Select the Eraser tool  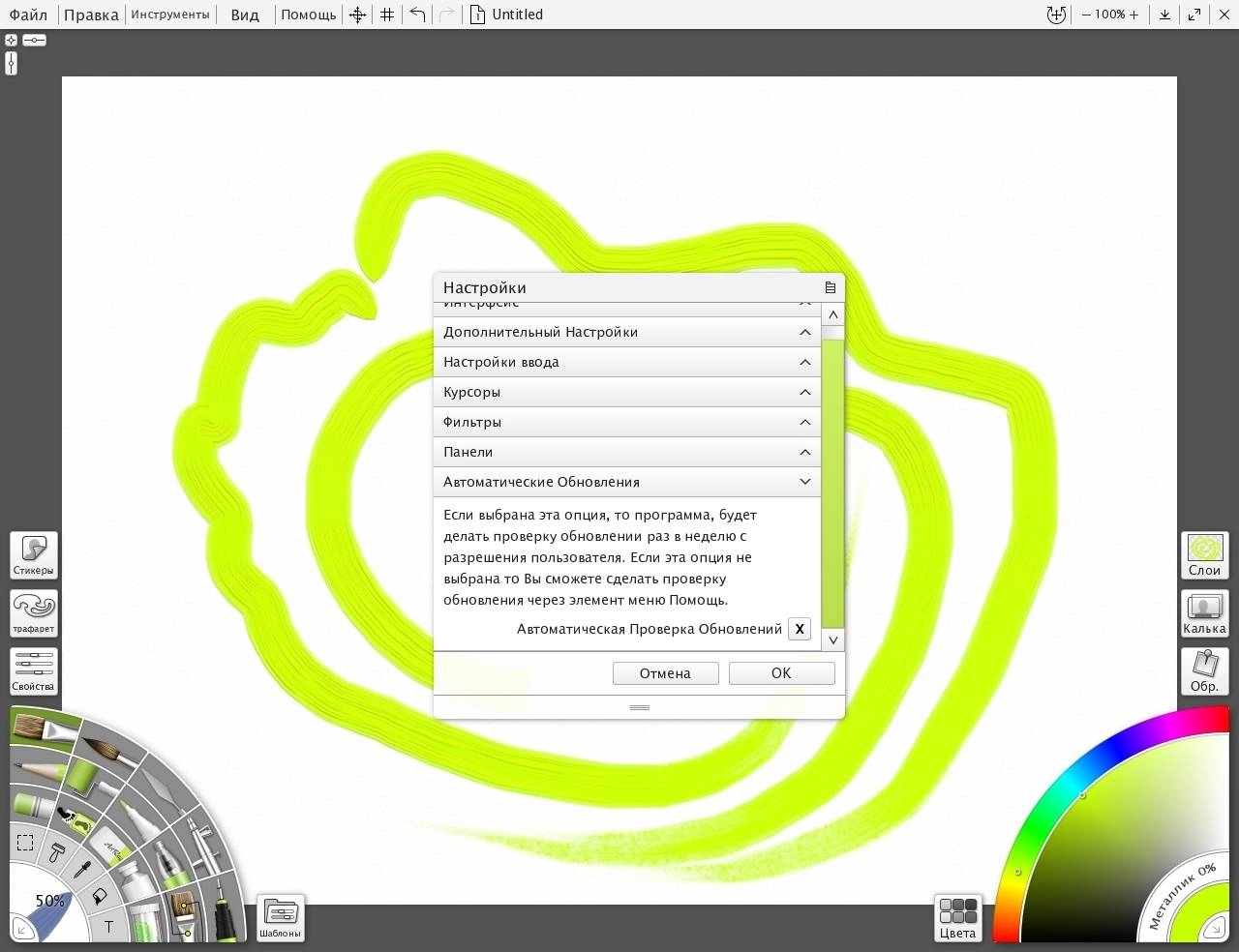(110, 847)
